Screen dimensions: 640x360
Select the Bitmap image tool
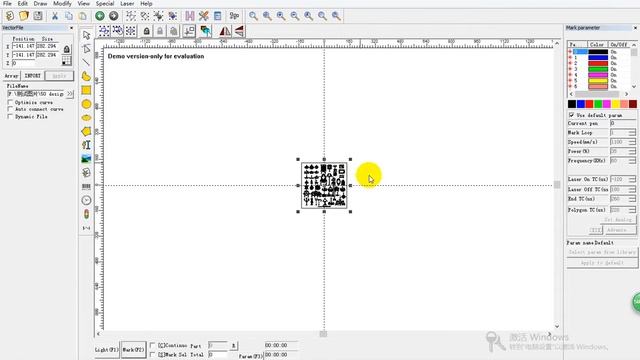click(x=86, y=159)
